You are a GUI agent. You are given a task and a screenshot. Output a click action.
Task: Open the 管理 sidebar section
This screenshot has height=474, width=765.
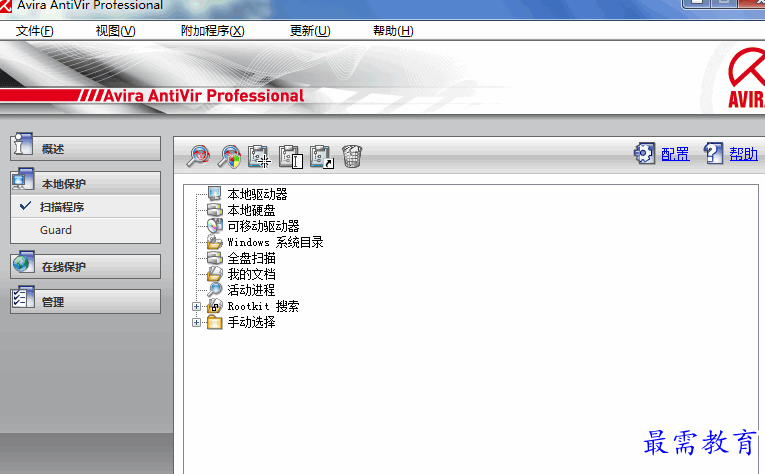click(x=85, y=302)
